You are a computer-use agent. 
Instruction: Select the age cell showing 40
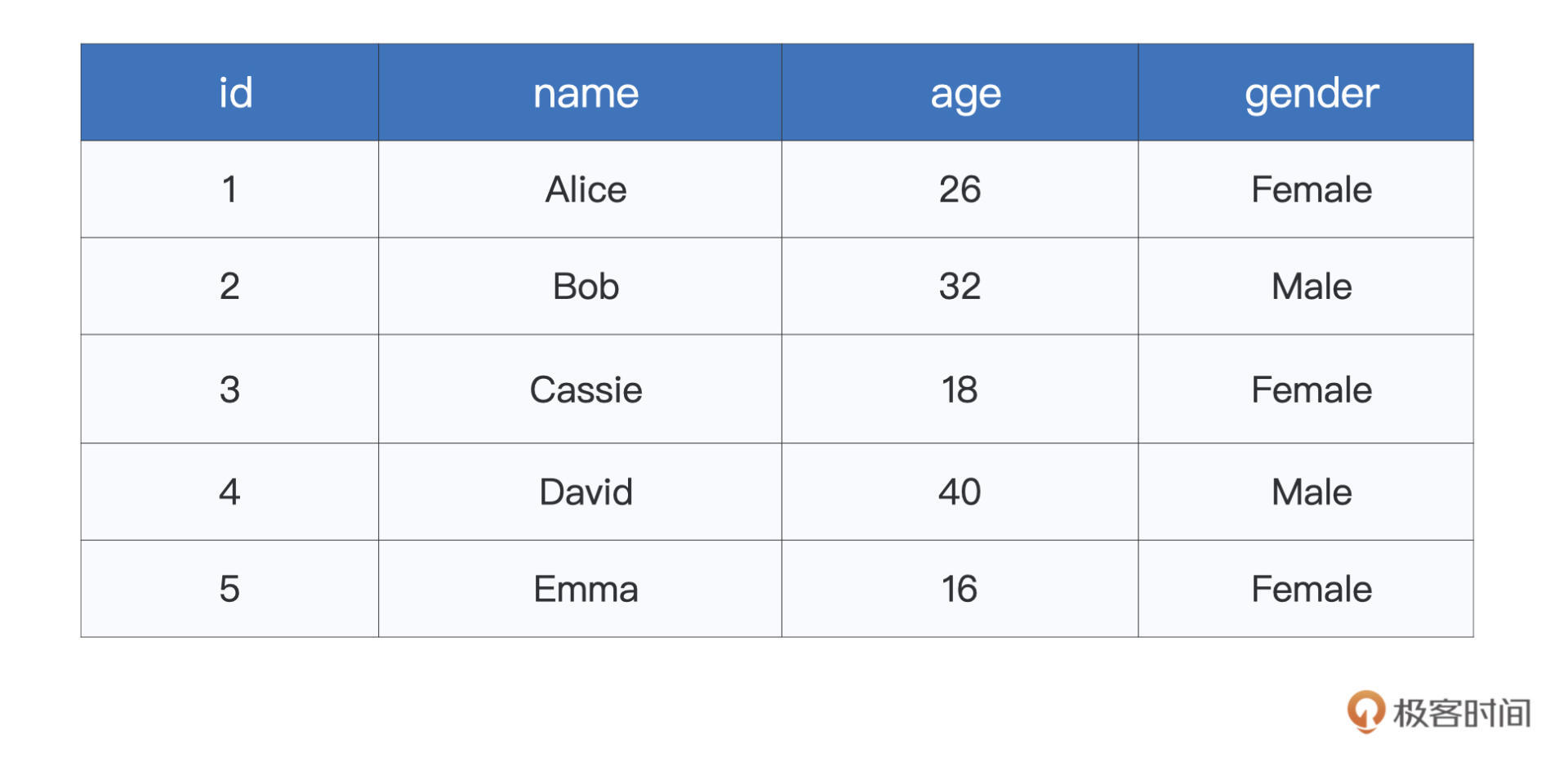click(960, 492)
